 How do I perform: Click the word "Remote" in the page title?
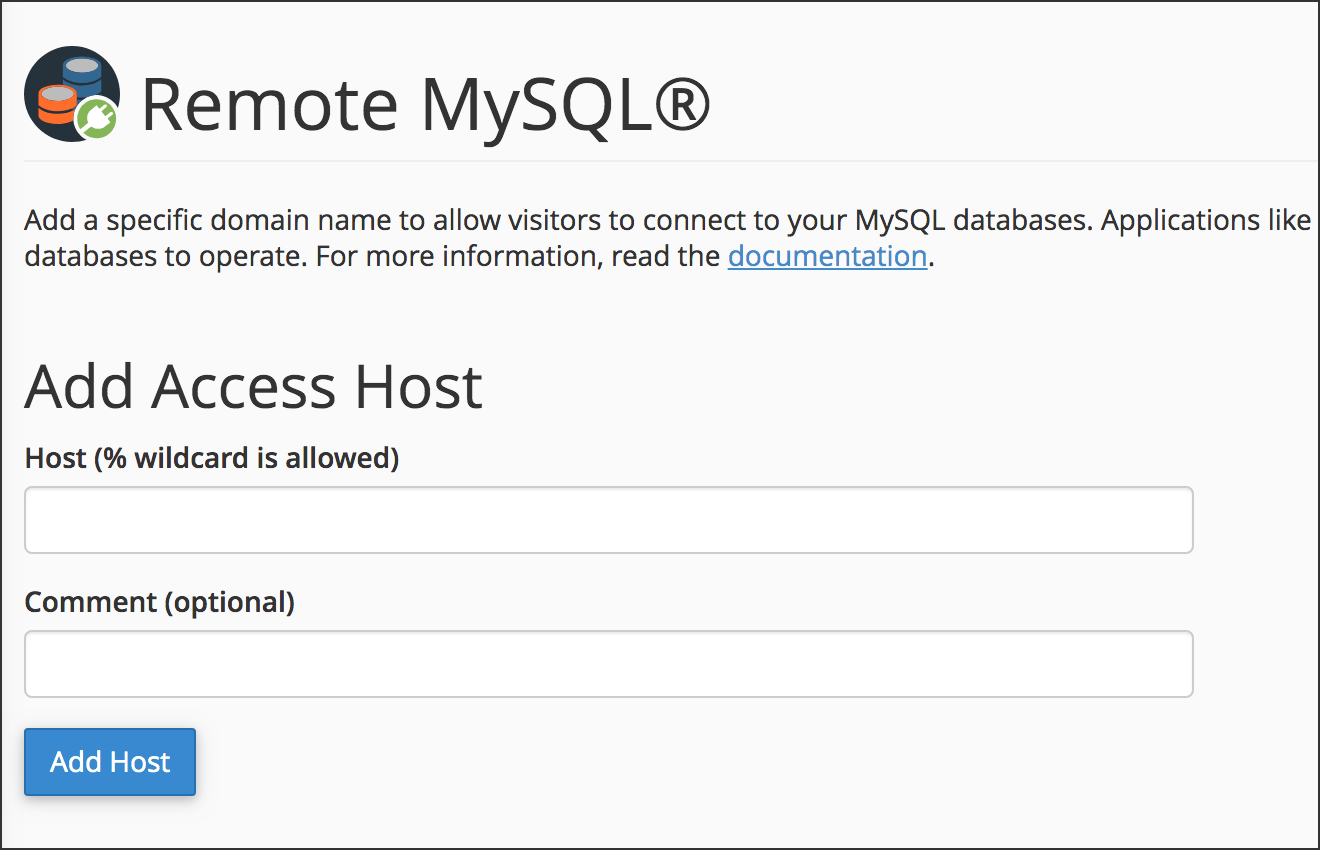point(270,103)
